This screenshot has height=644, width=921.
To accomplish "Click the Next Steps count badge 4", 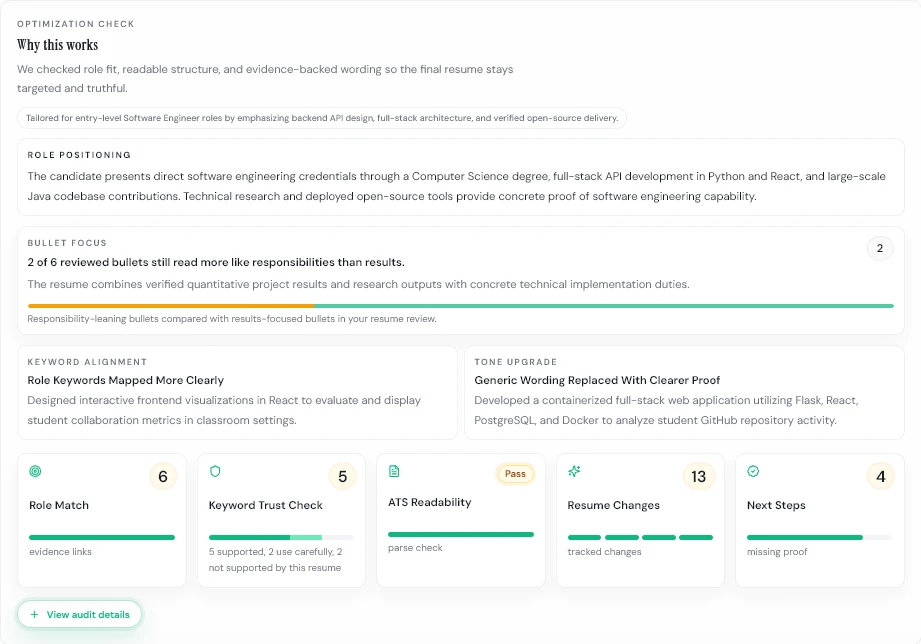I will click(880, 477).
